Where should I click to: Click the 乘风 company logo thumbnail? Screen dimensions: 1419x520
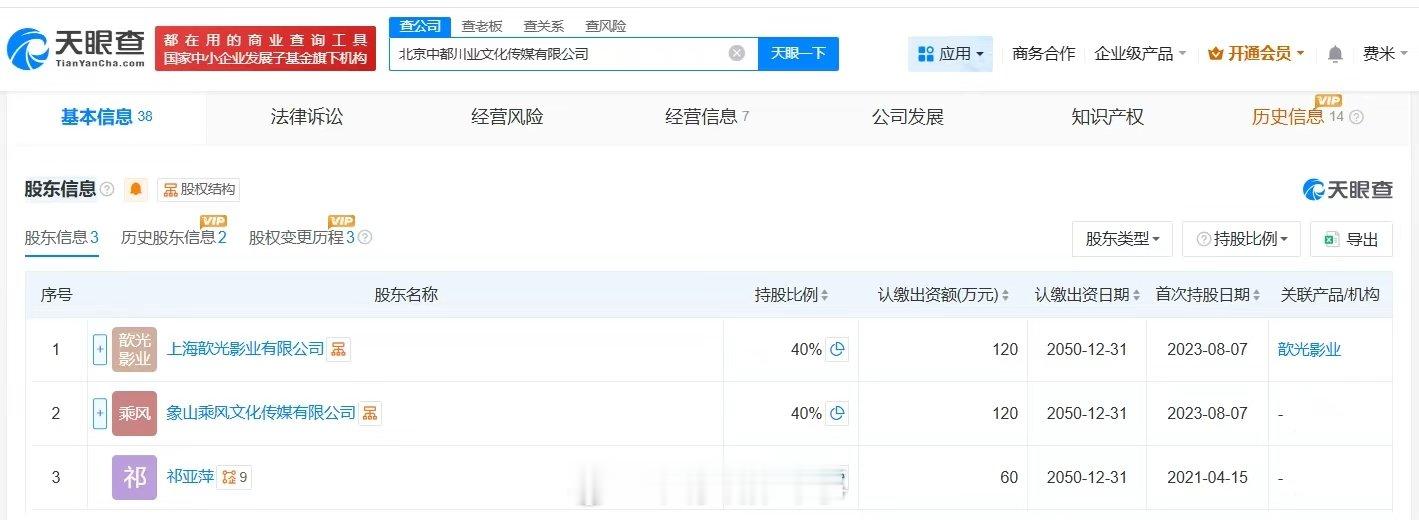click(134, 413)
